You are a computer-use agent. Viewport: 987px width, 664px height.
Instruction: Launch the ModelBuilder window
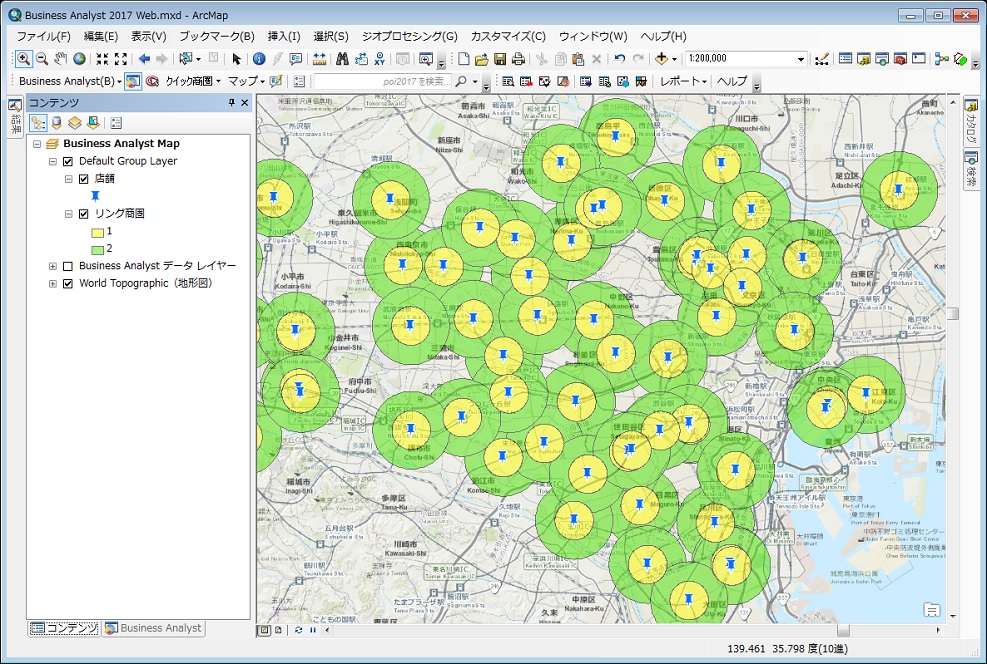[x=942, y=59]
